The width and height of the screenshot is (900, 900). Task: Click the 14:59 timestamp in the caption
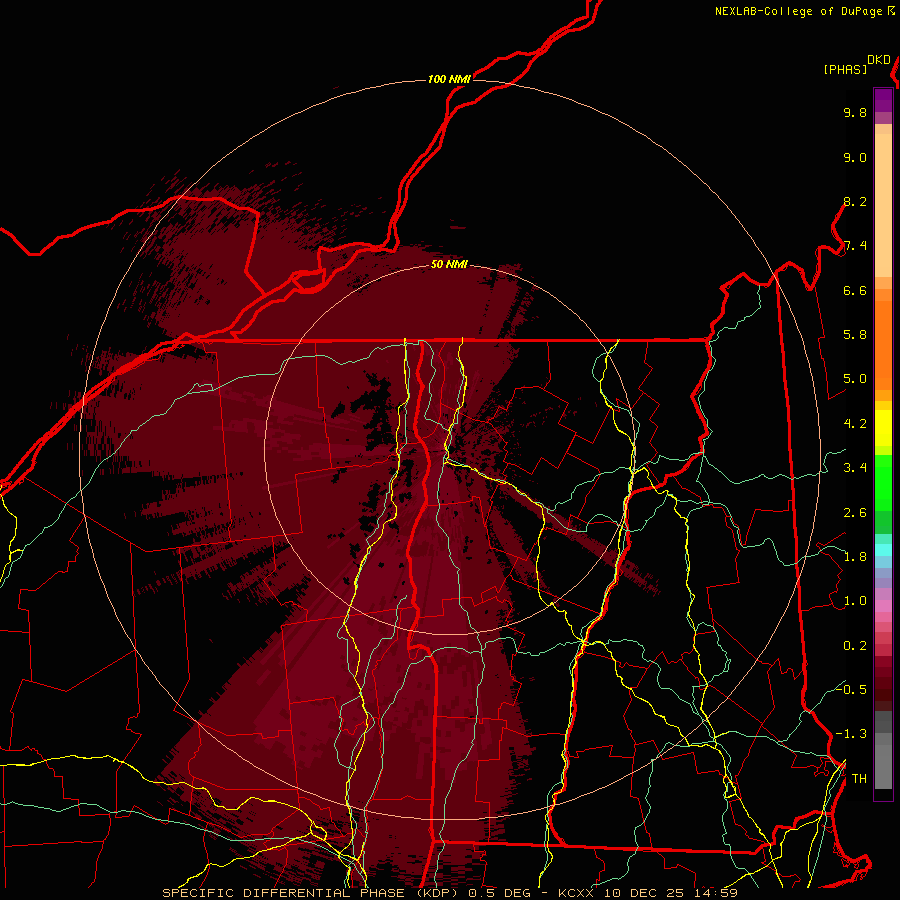click(715, 893)
